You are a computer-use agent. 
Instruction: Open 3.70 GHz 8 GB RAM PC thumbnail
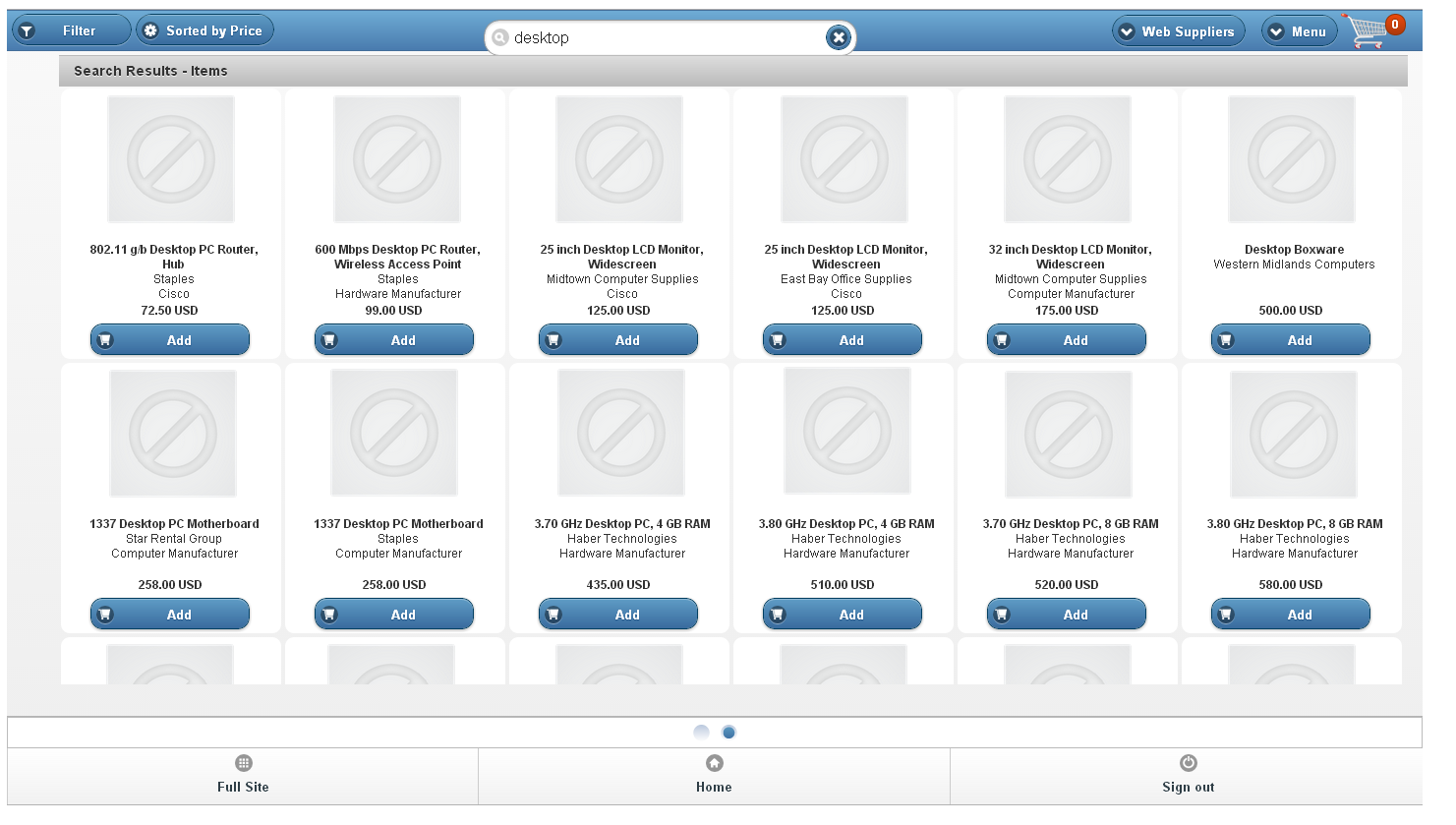(1069, 435)
